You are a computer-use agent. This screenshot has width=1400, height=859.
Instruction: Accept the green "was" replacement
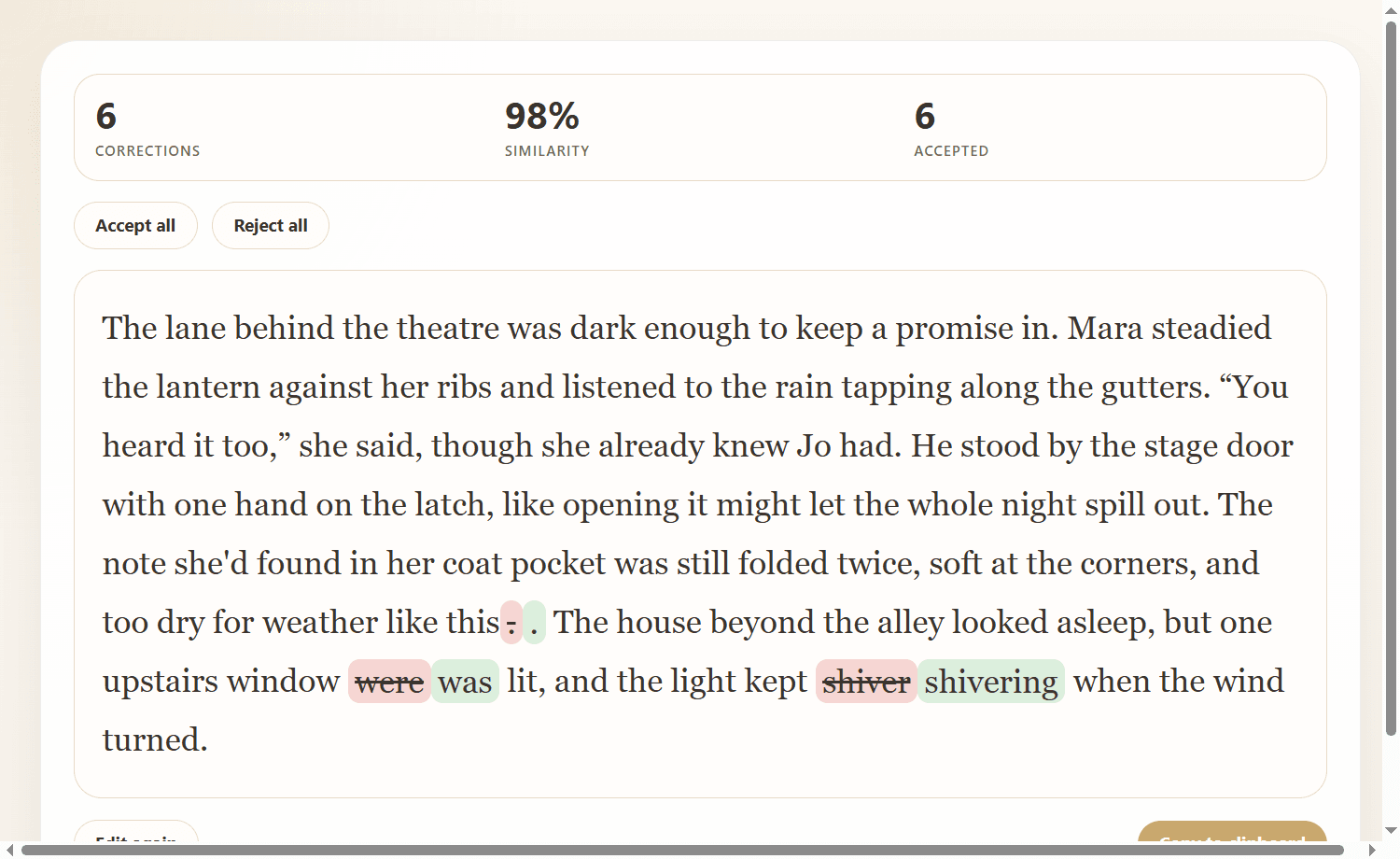(x=465, y=681)
